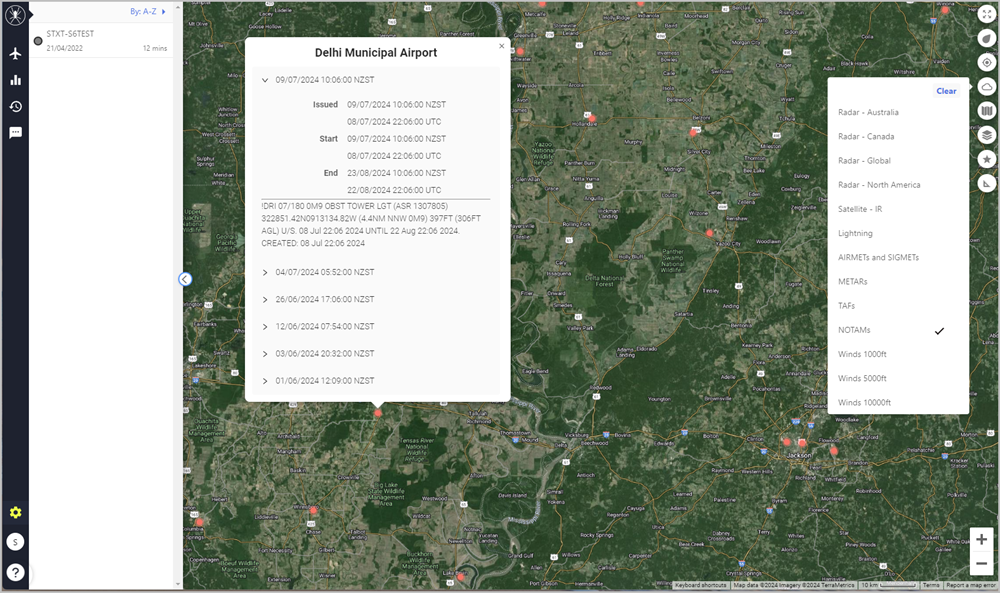
Task: Click the left panel scrollbar down arrow
Action: (178, 583)
